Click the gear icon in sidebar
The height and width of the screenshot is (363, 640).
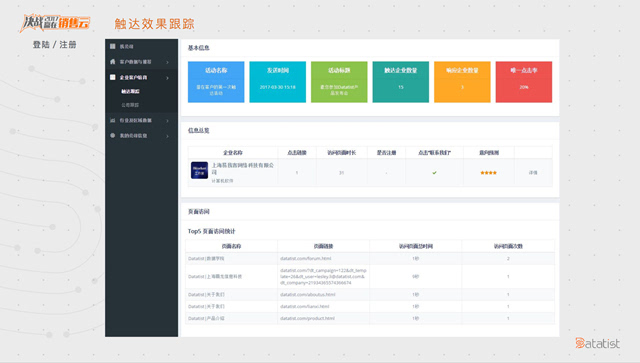(113, 136)
